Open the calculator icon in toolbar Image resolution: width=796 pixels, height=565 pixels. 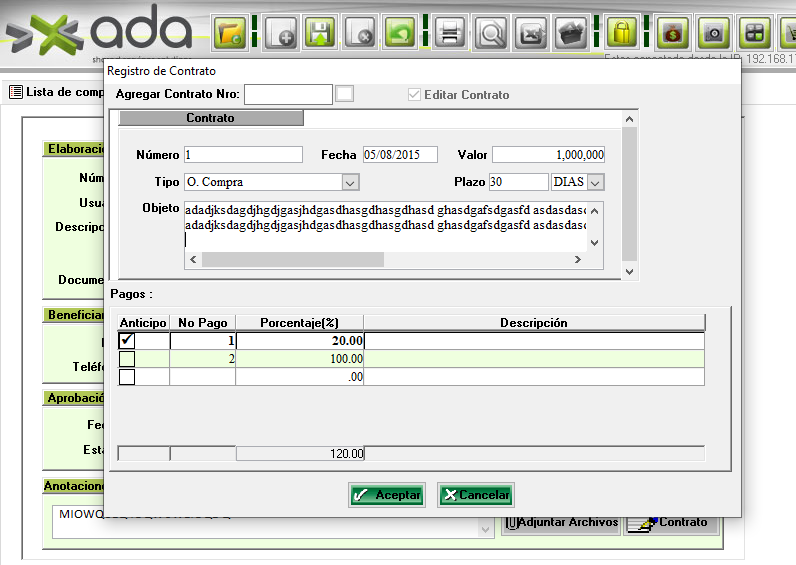[754, 33]
